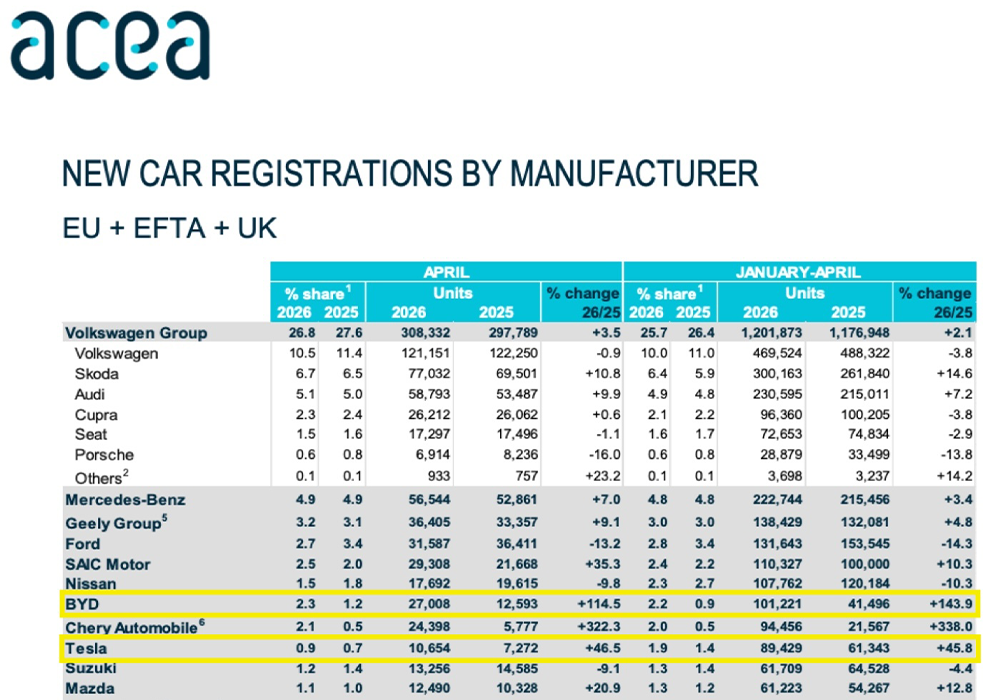This screenshot has width=1000, height=700.
Task: Click the acea logo
Action: tap(110, 46)
